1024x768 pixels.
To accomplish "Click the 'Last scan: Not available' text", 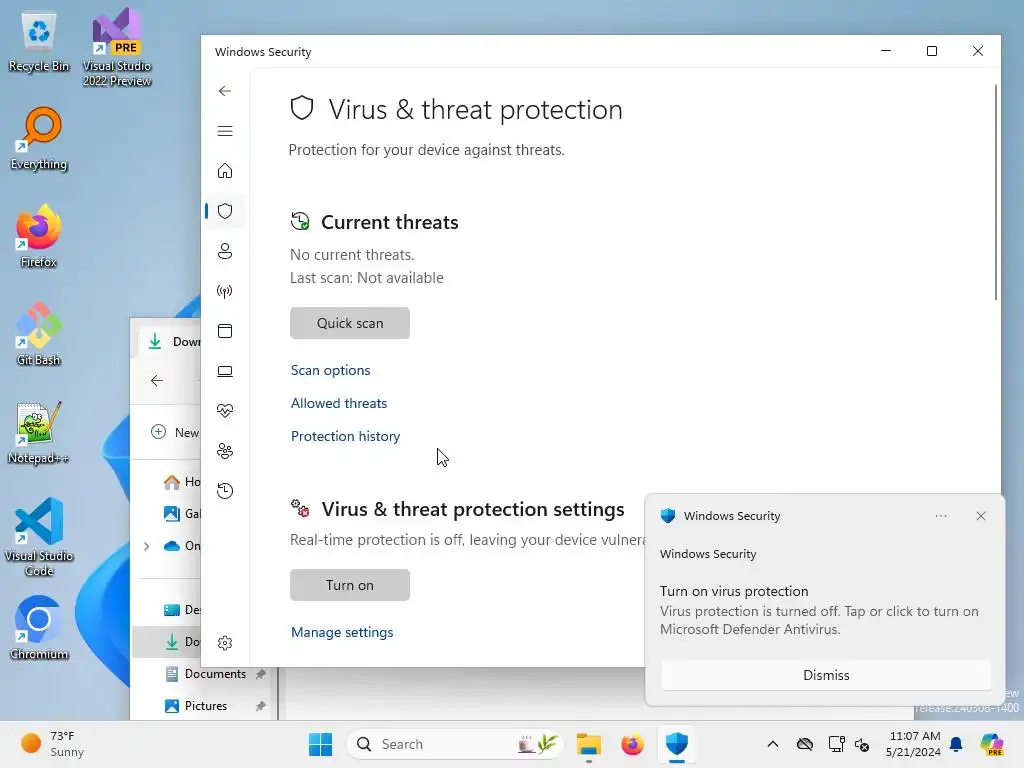I will [x=367, y=278].
